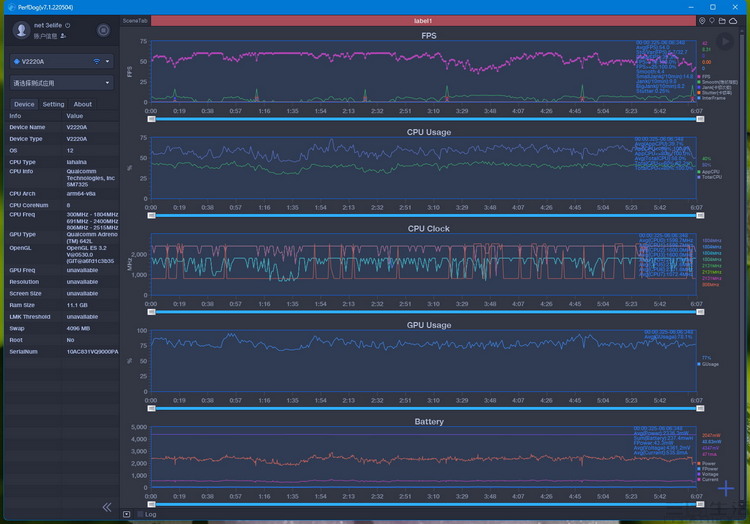Click left handle of CPU Usage range slider

(x=151, y=216)
